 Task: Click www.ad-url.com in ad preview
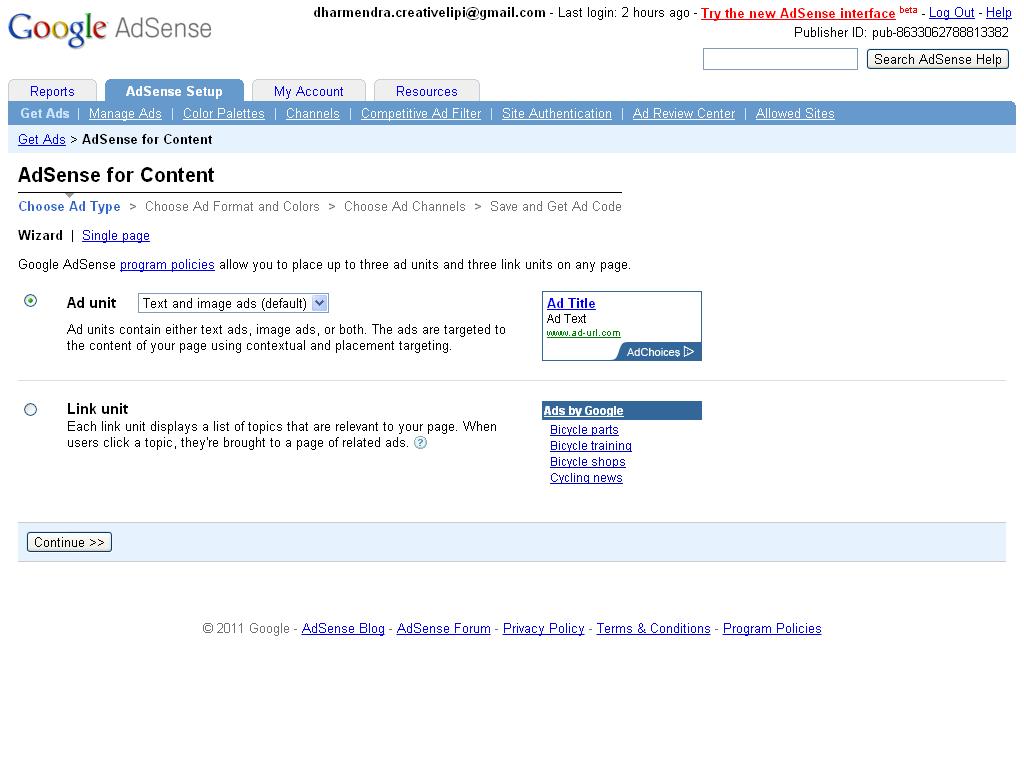coord(583,333)
